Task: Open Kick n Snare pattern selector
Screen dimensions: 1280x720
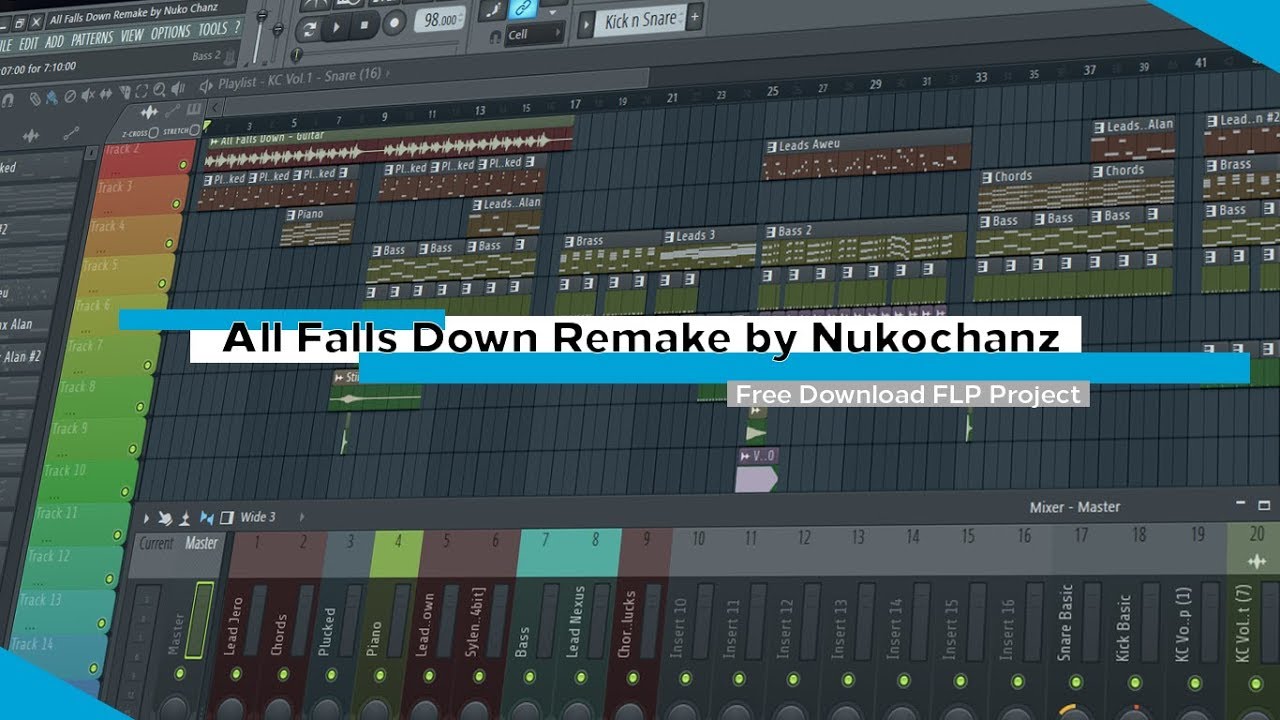Action: tap(640, 21)
